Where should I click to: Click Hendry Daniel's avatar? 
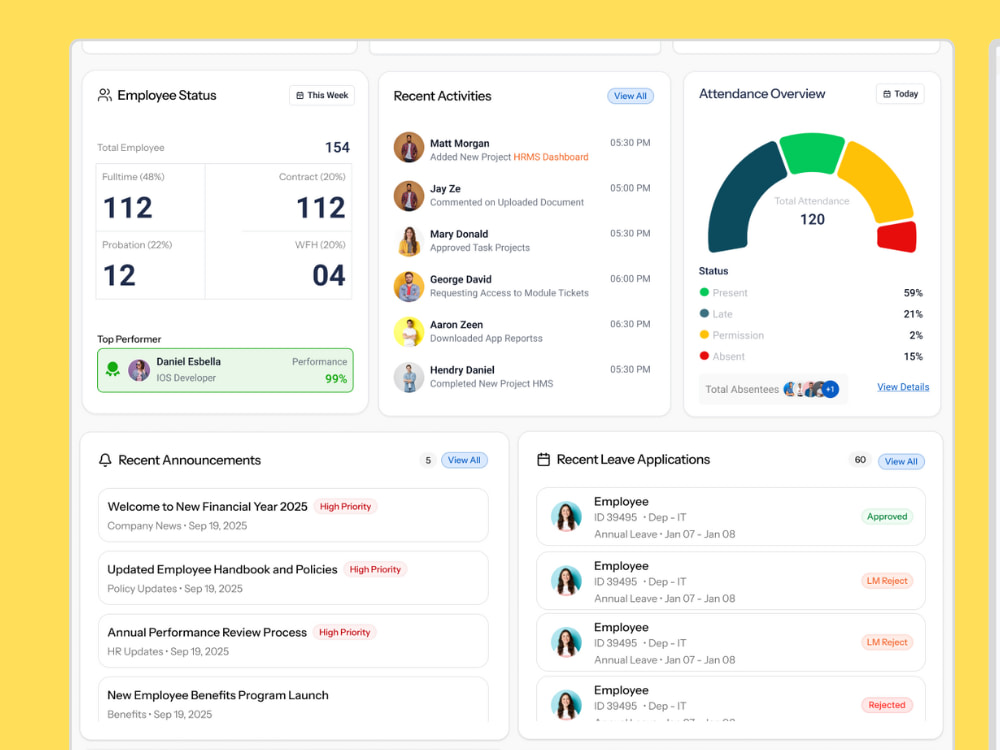[409, 378]
